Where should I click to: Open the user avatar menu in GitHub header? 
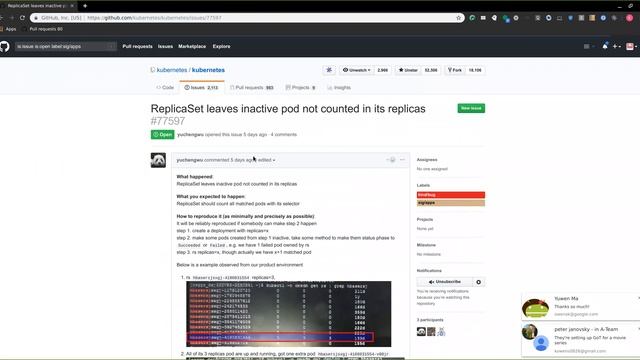coord(631,47)
